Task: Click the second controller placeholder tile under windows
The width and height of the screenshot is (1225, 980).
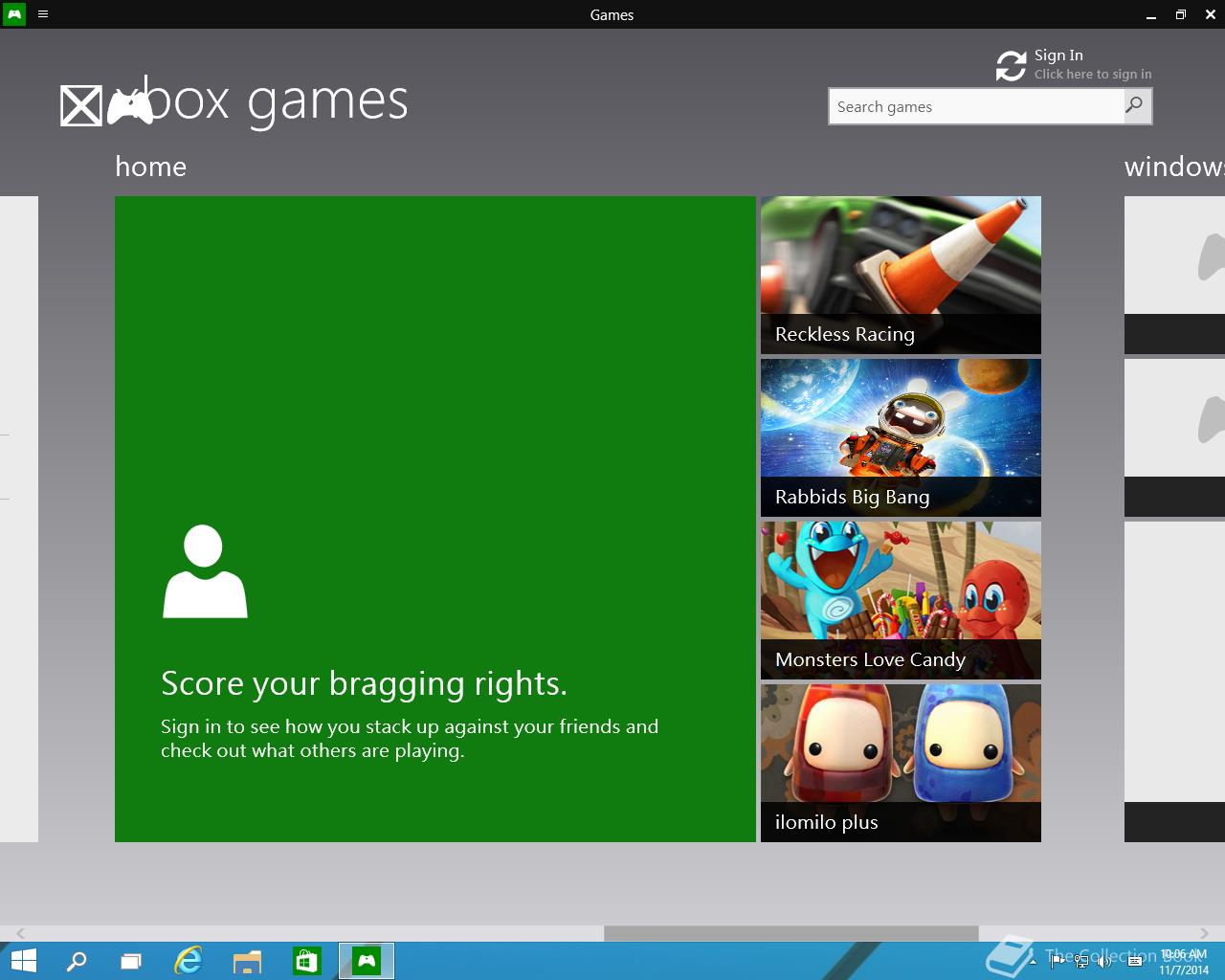Action: tap(1174, 437)
